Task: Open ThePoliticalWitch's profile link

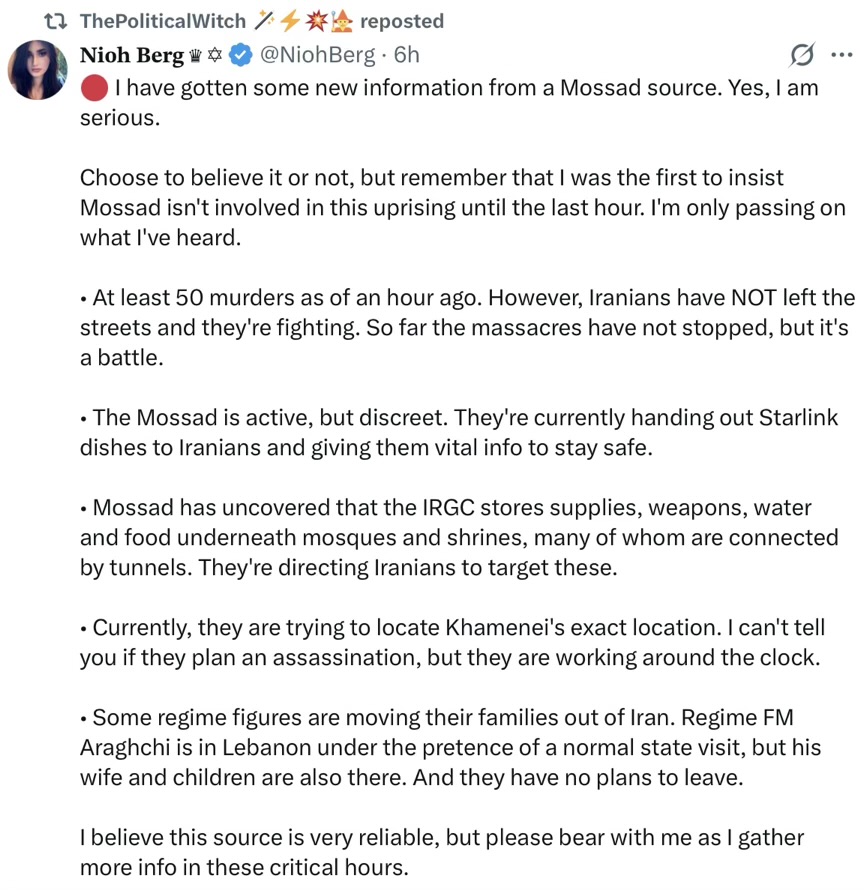Action: click(x=162, y=21)
